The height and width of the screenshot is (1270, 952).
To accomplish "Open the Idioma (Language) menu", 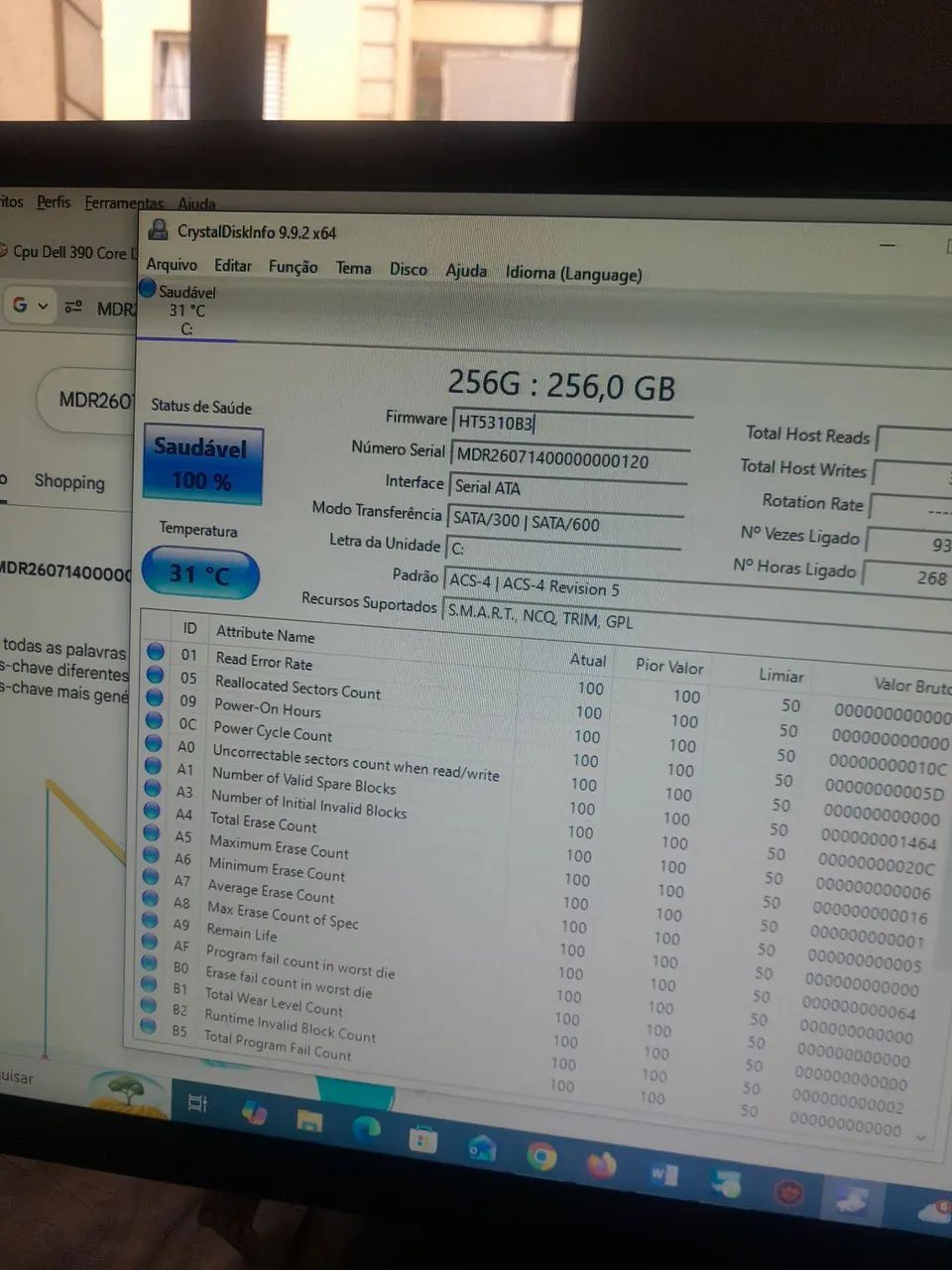I will click(573, 273).
